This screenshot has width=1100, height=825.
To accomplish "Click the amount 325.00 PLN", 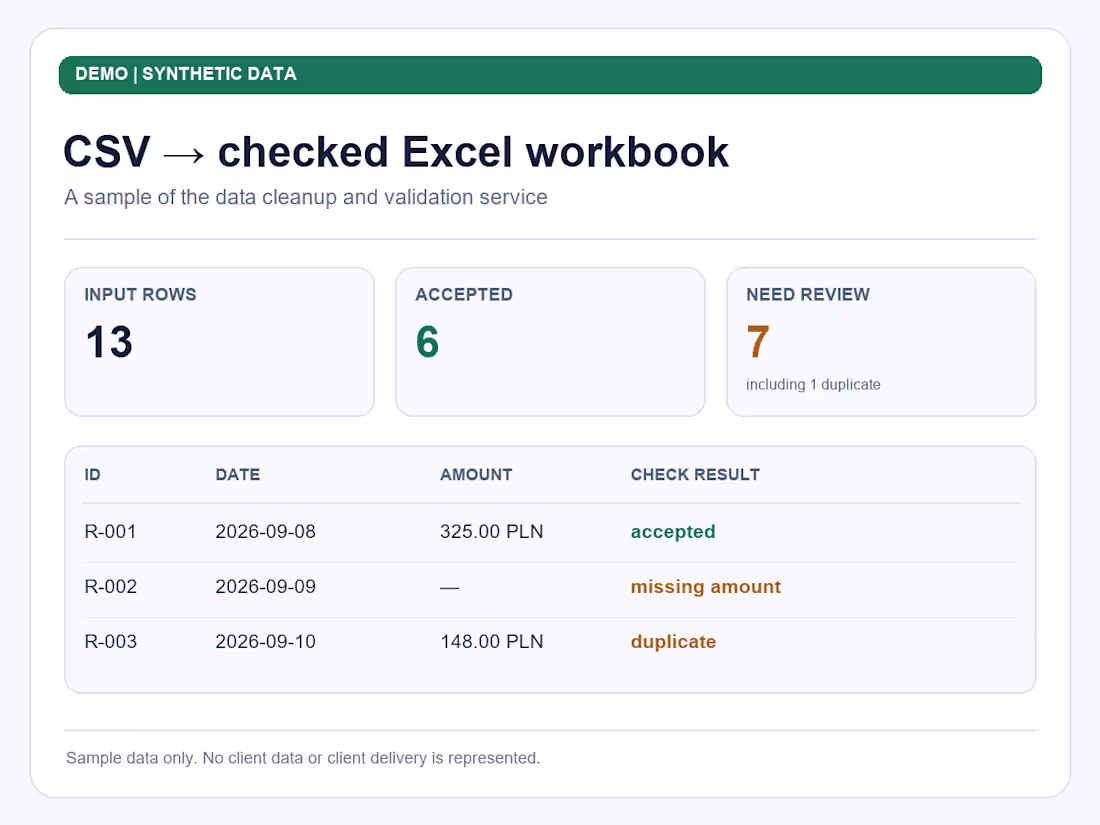I will (492, 532).
